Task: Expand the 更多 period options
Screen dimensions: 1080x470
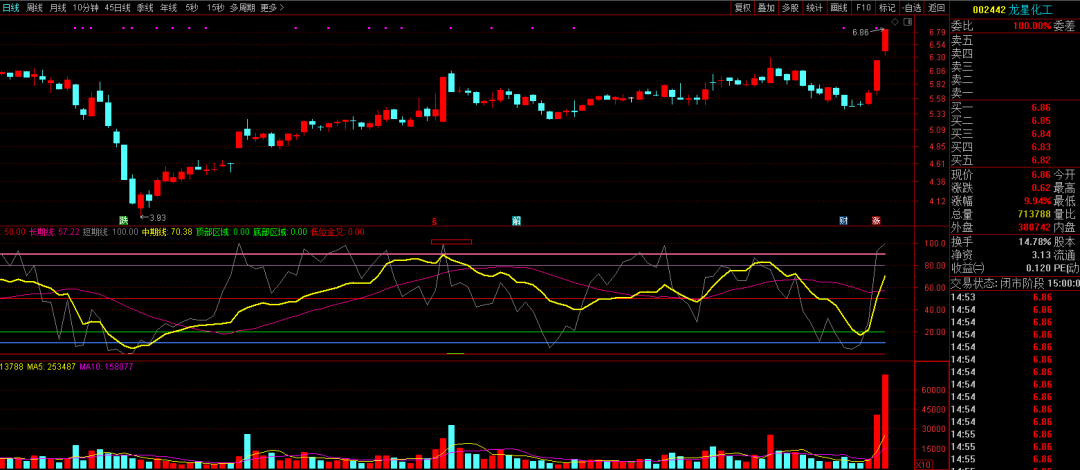Action: tap(271, 7)
